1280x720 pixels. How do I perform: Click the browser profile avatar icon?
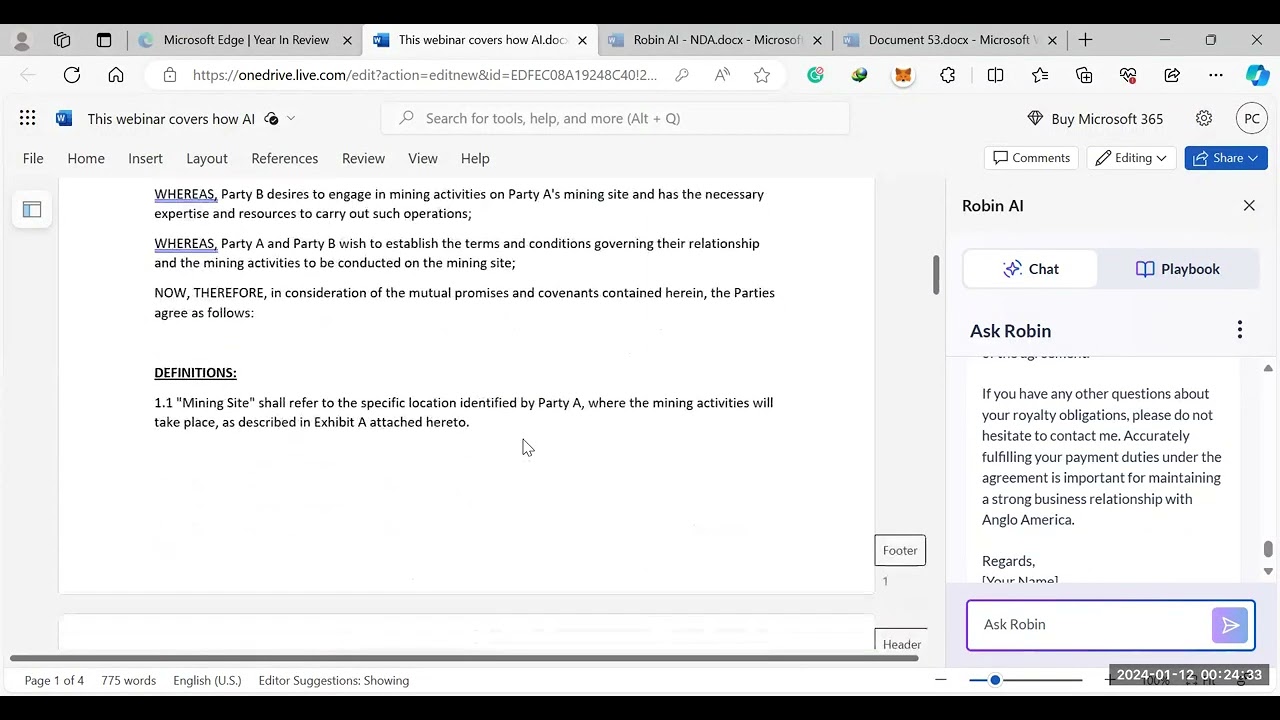tap(22, 40)
